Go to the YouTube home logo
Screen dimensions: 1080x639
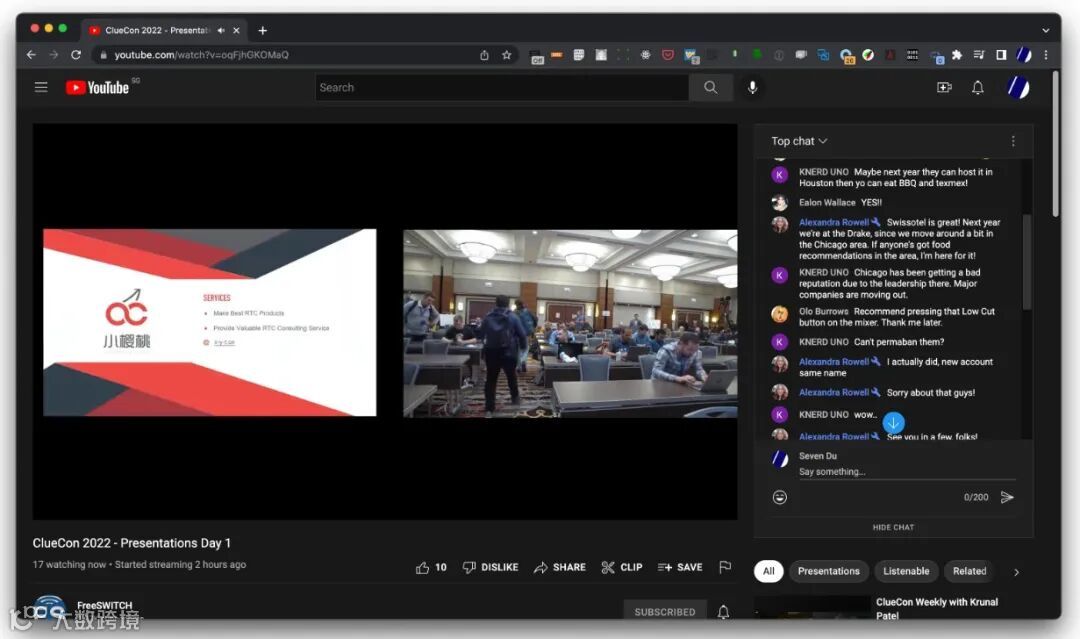(x=97, y=87)
